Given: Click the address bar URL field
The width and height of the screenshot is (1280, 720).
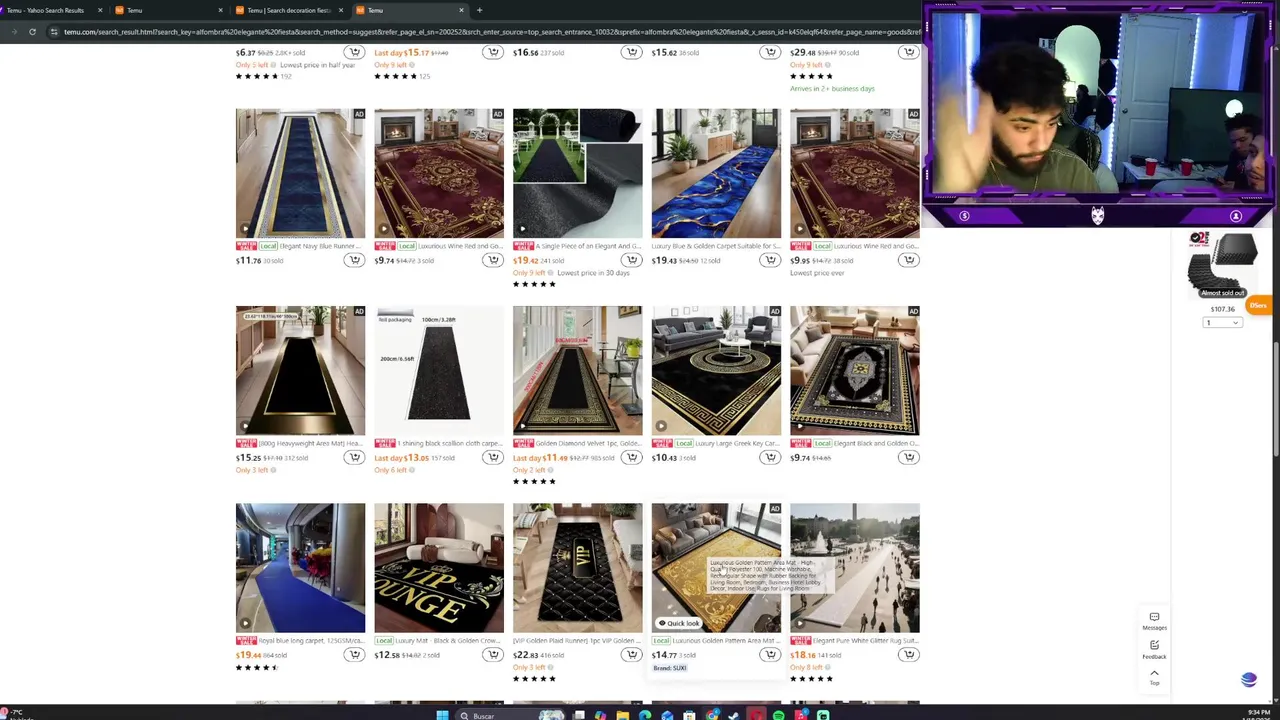Looking at the screenshot, I should (490, 32).
